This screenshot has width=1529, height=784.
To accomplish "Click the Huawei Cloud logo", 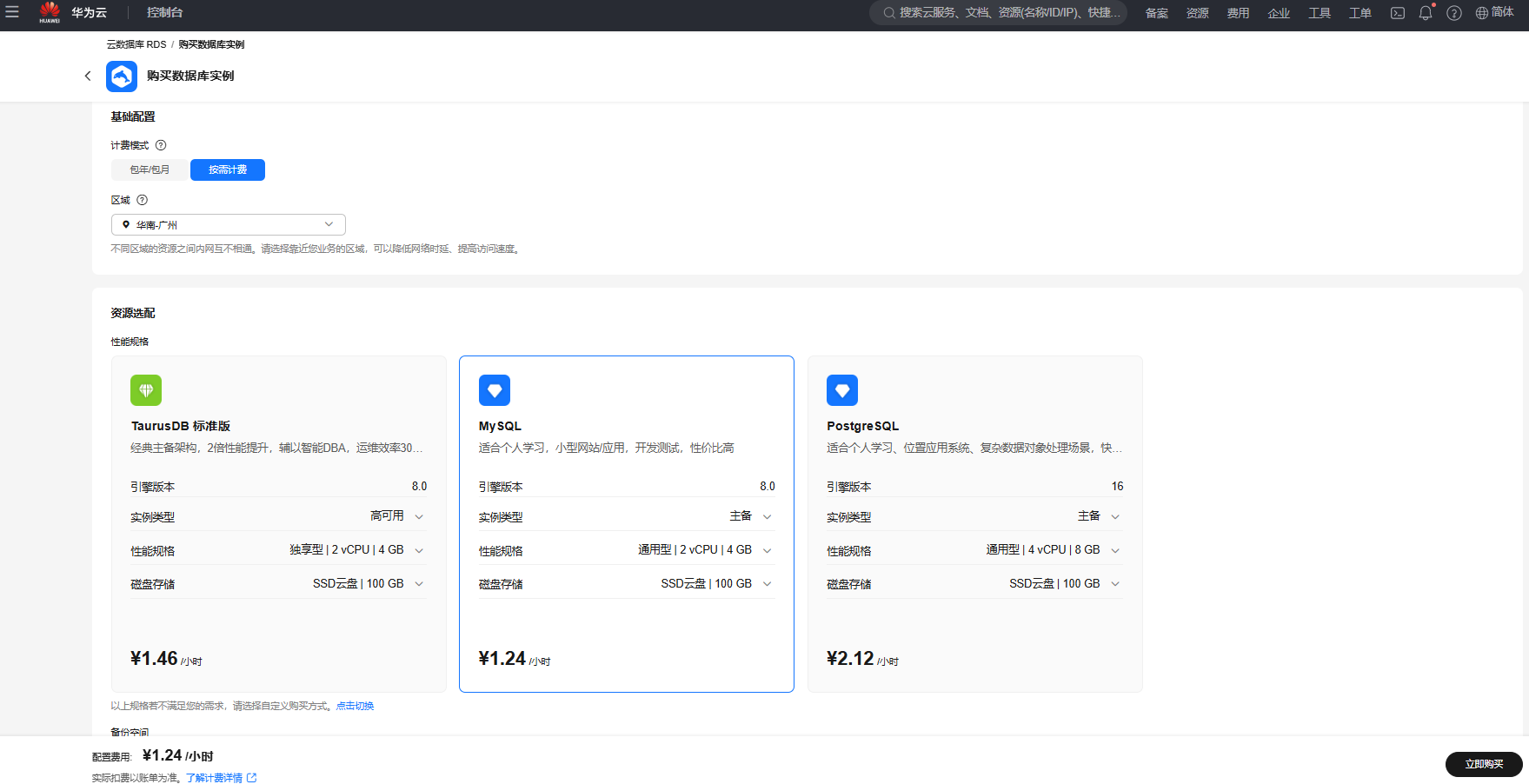I will tap(50, 12).
